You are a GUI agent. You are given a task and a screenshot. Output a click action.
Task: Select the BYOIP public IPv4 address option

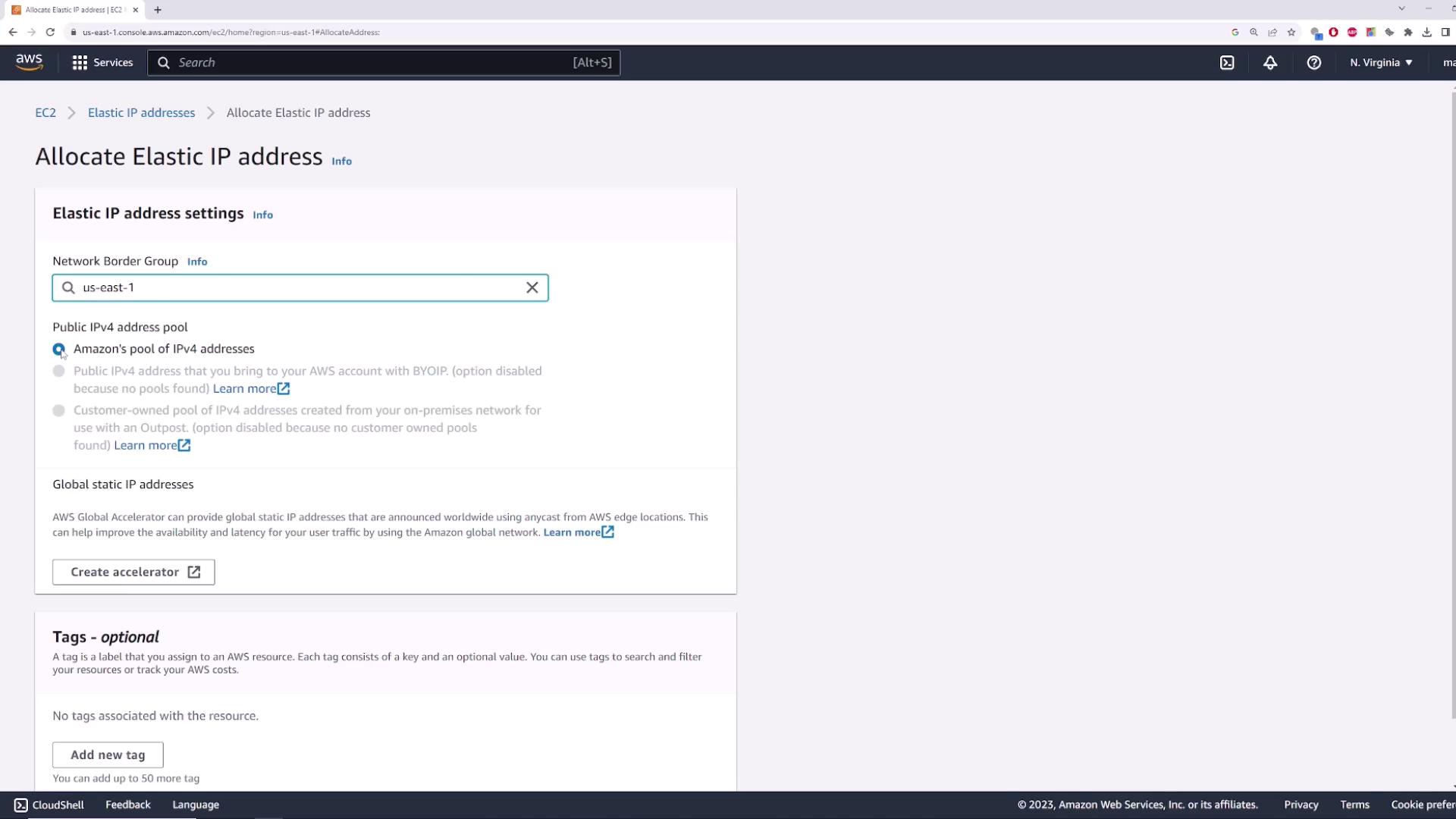[x=59, y=371]
